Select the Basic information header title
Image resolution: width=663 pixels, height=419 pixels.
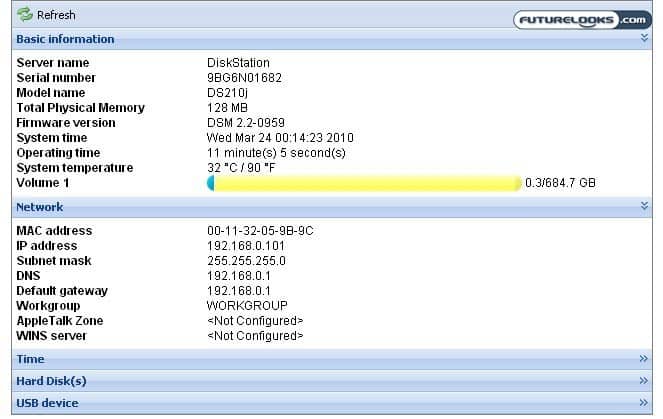65,39
